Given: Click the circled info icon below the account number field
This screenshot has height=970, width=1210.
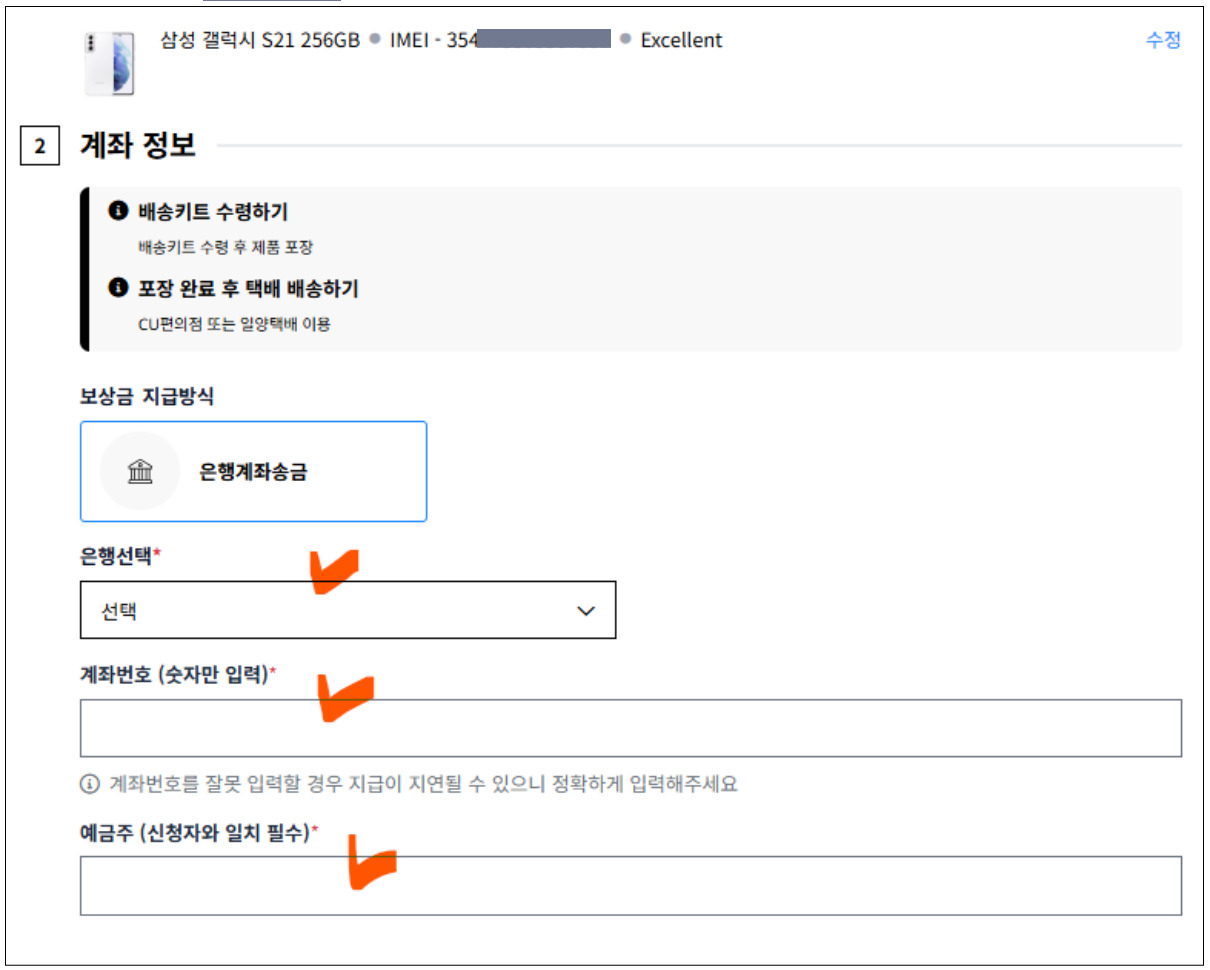Looking at the screenshot, I should [x=91, y=784].
